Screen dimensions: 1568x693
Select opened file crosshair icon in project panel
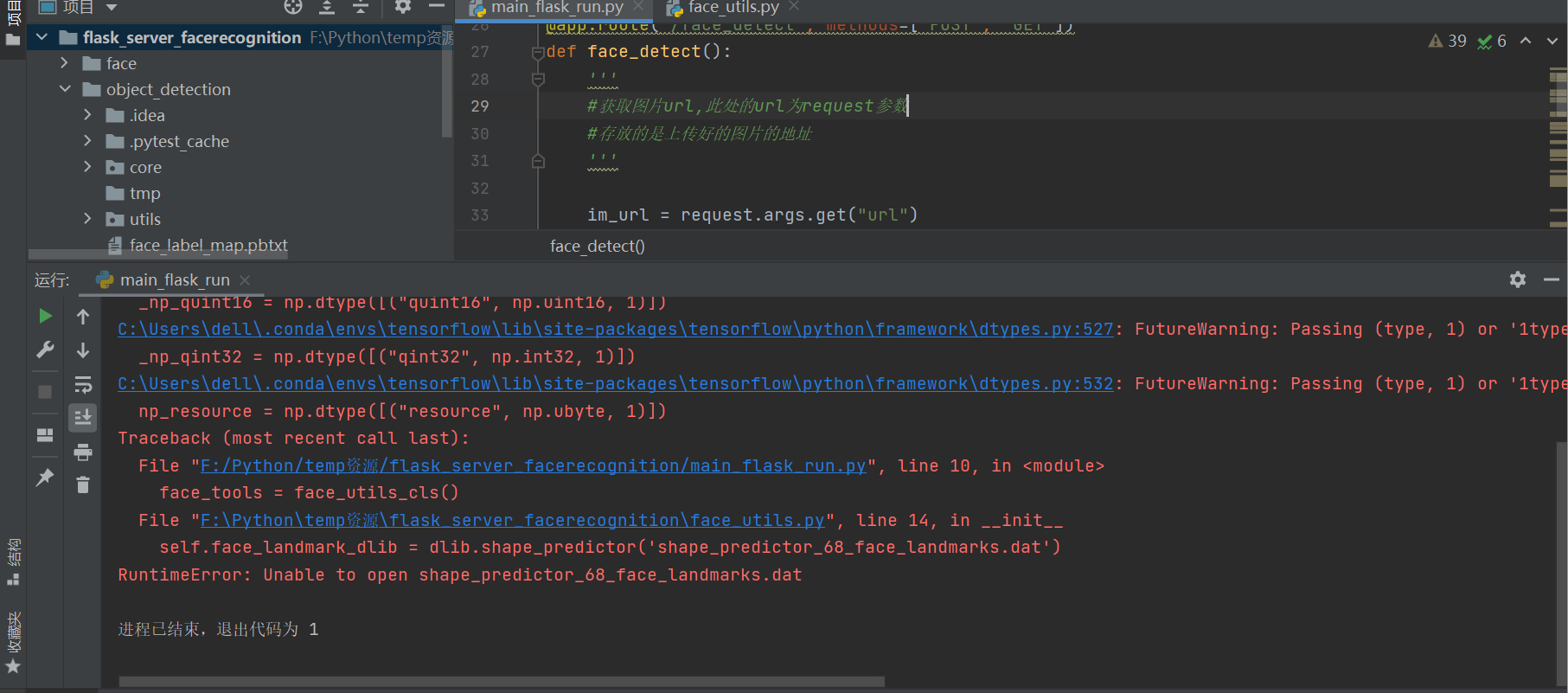point(293,8)
